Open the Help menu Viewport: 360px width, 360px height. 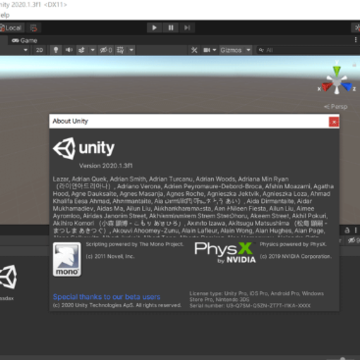coord(5,15)
